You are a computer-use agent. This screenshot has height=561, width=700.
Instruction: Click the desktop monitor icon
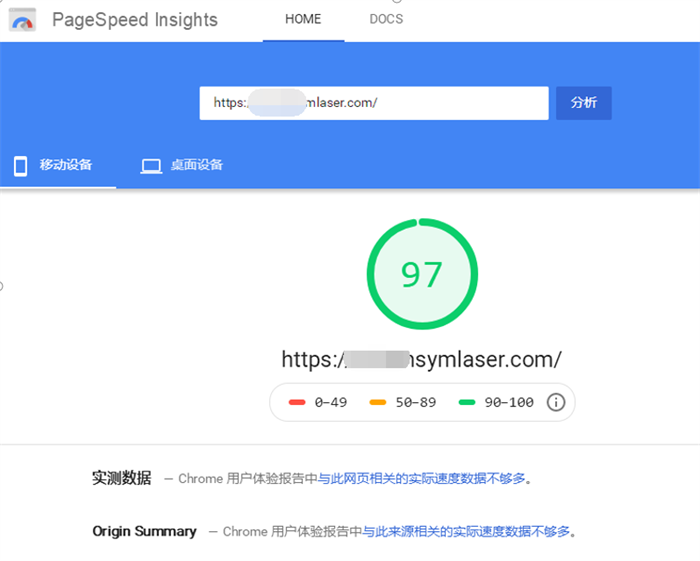click(x=151, y=166)
